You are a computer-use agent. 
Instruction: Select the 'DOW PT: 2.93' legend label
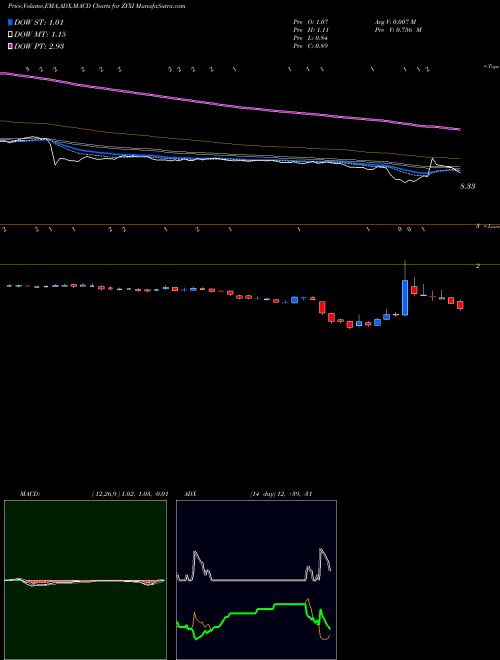point(39,46)
